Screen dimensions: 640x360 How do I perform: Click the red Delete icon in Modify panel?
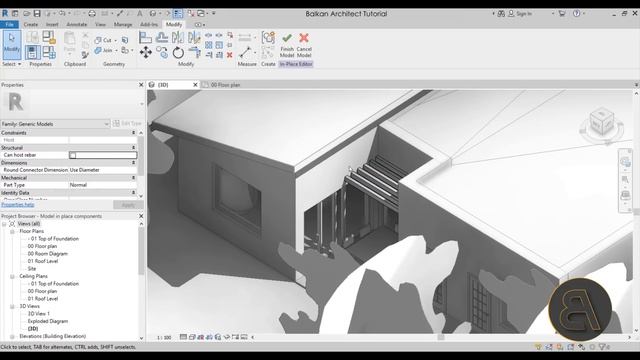click(229, 55)
